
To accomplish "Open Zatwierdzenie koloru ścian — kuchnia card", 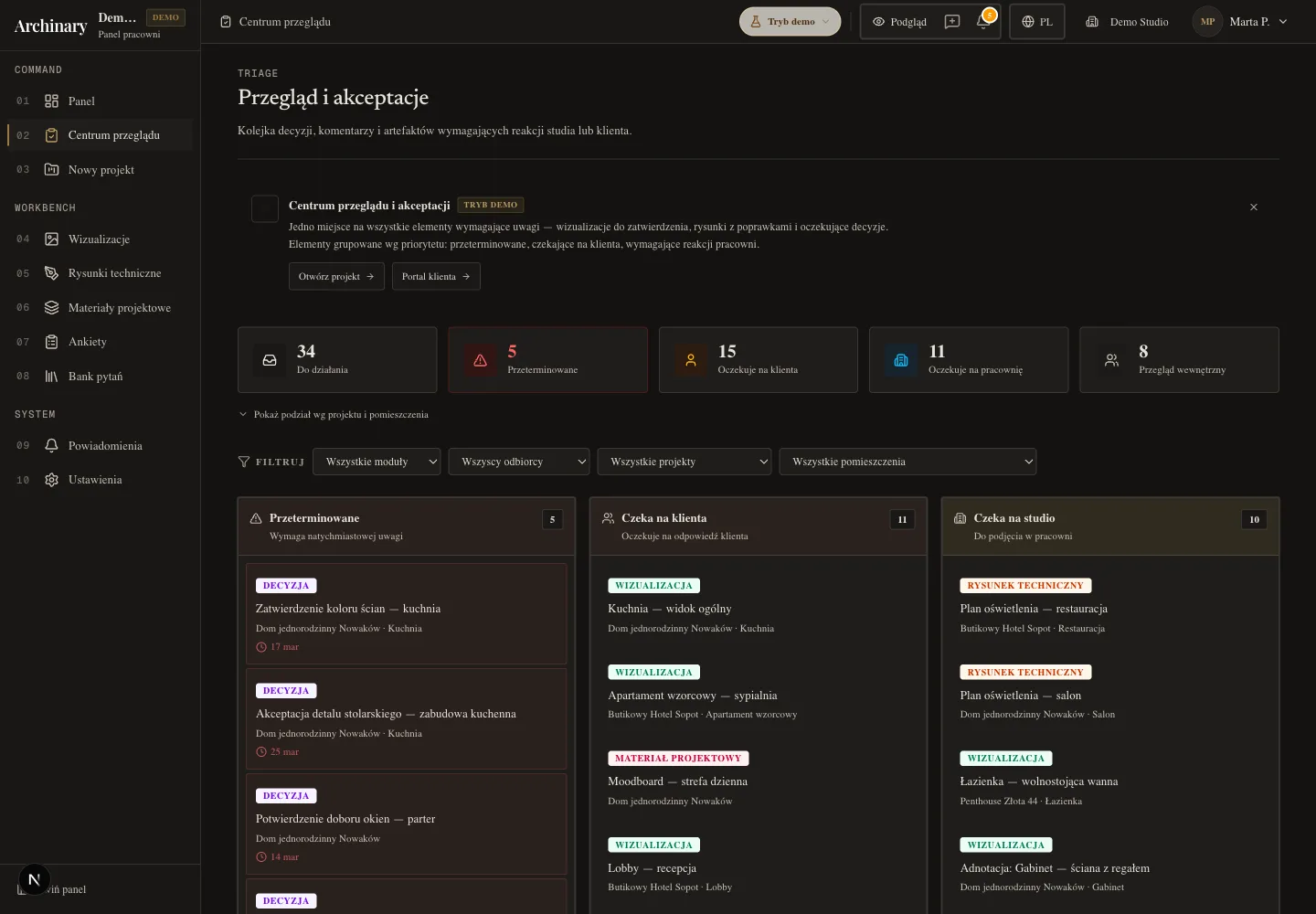I will (x=407, y=613).
